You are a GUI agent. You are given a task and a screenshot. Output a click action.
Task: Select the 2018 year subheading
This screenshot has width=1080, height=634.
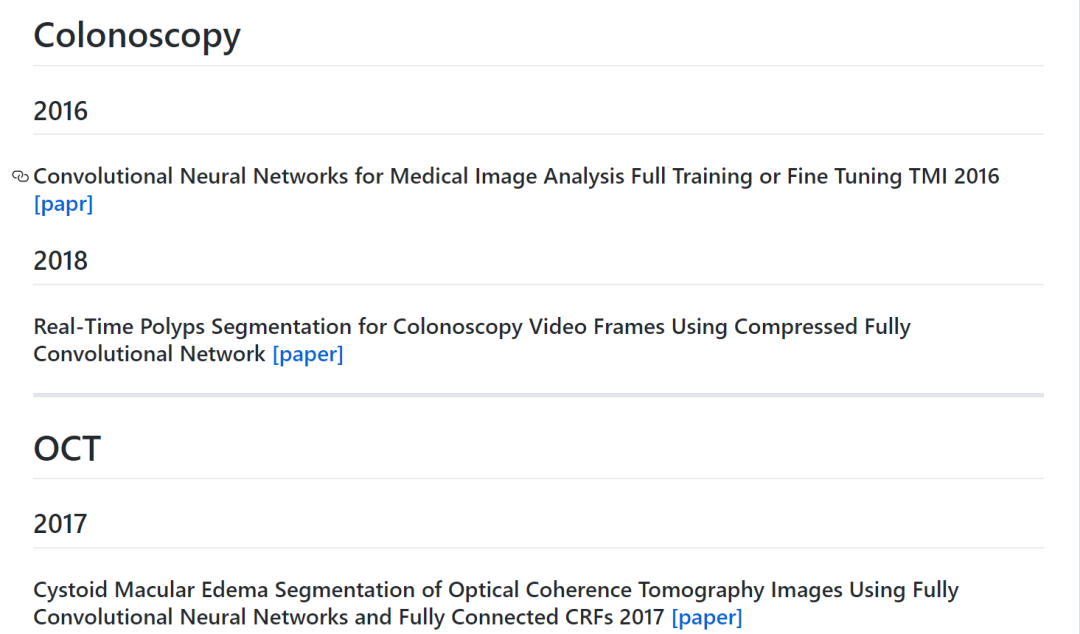[61, 261]
